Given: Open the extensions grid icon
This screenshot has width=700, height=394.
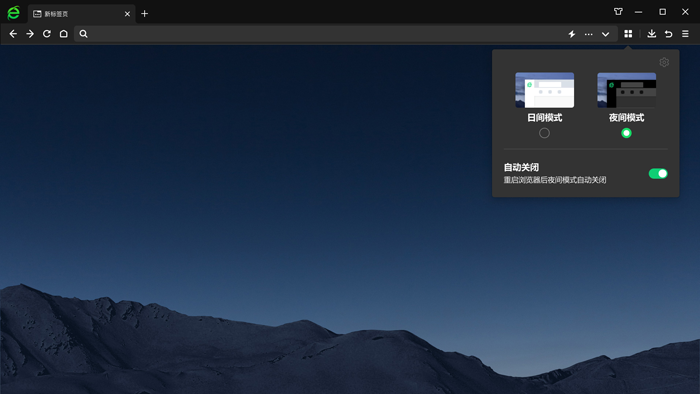Looking at the screenshot, I should tap(628, 34).
